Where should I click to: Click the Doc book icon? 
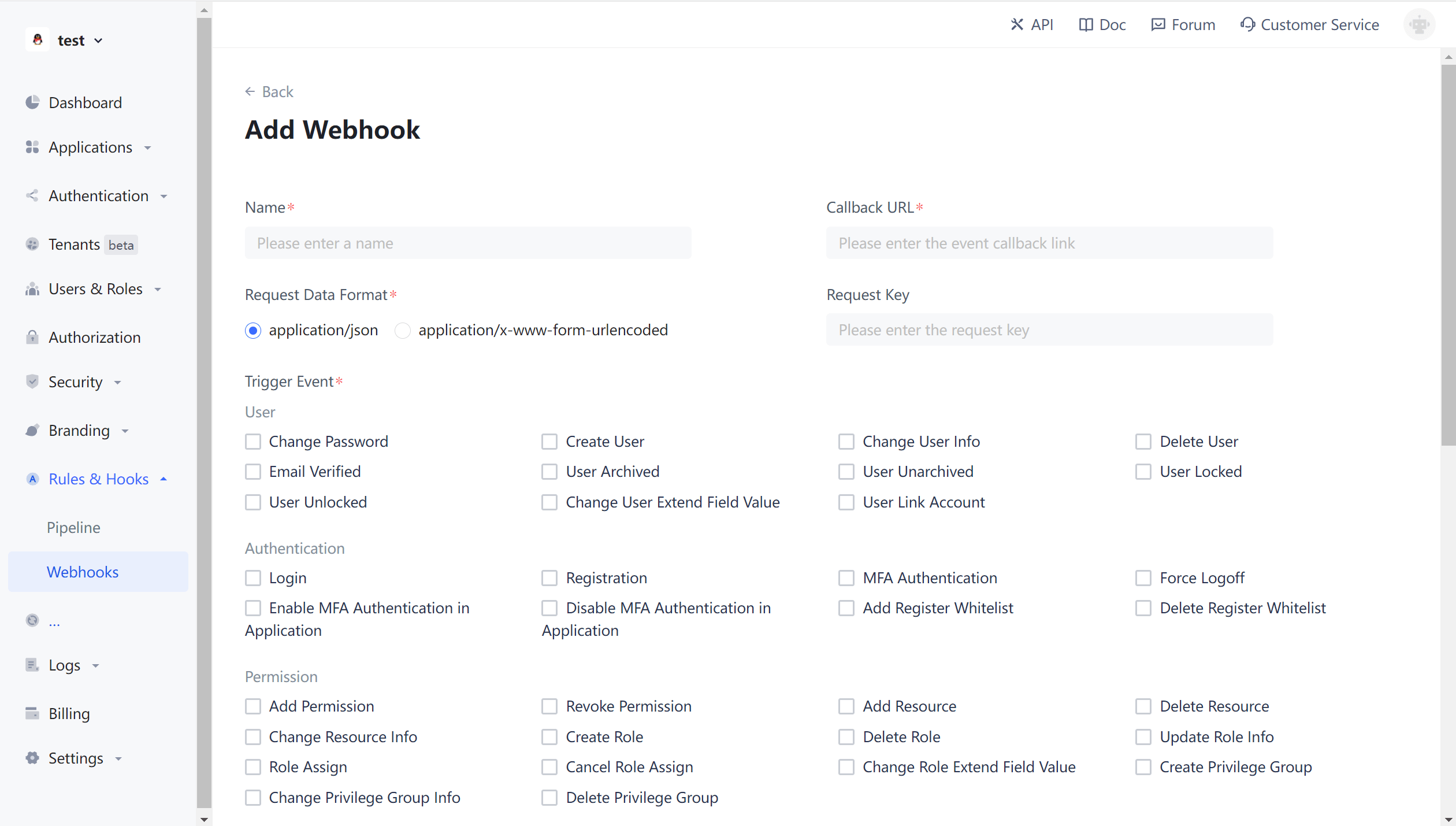1086,24
